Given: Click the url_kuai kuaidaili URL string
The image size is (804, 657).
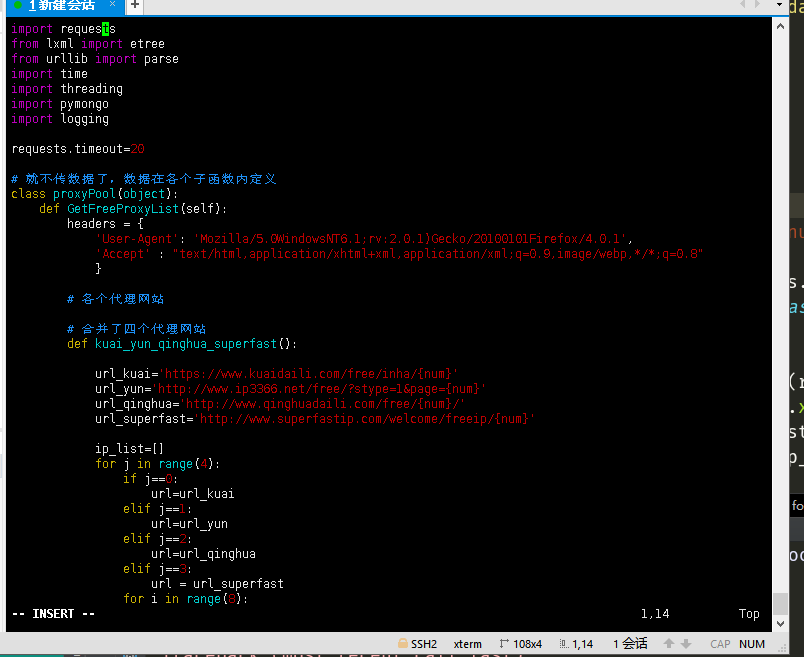Looking at the screenshot, I should 309,374.
